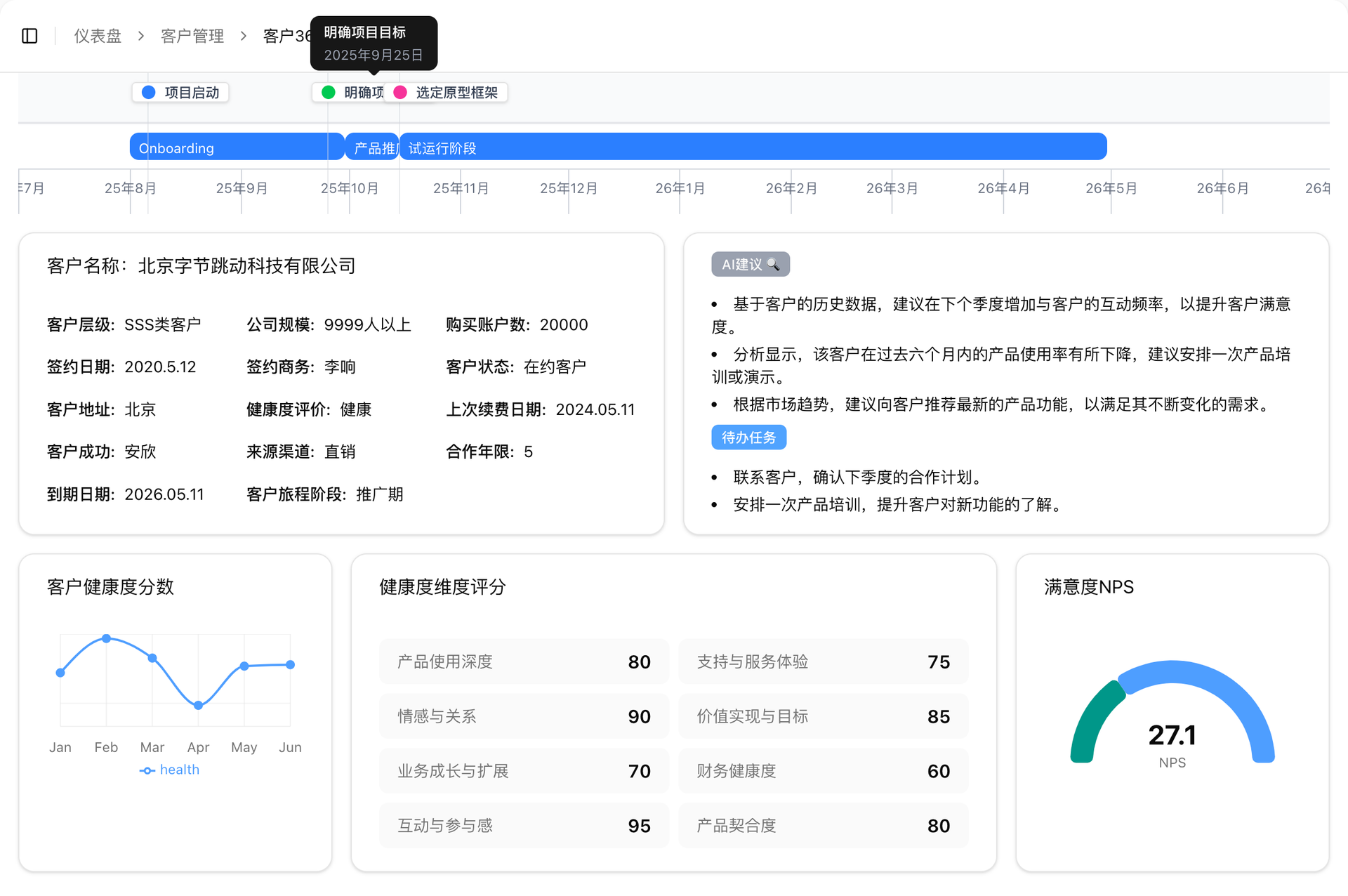Click the AI建议 badge with magnifier icon
Viewport: 1348px width, 896px height.
(x=750, y=265)
